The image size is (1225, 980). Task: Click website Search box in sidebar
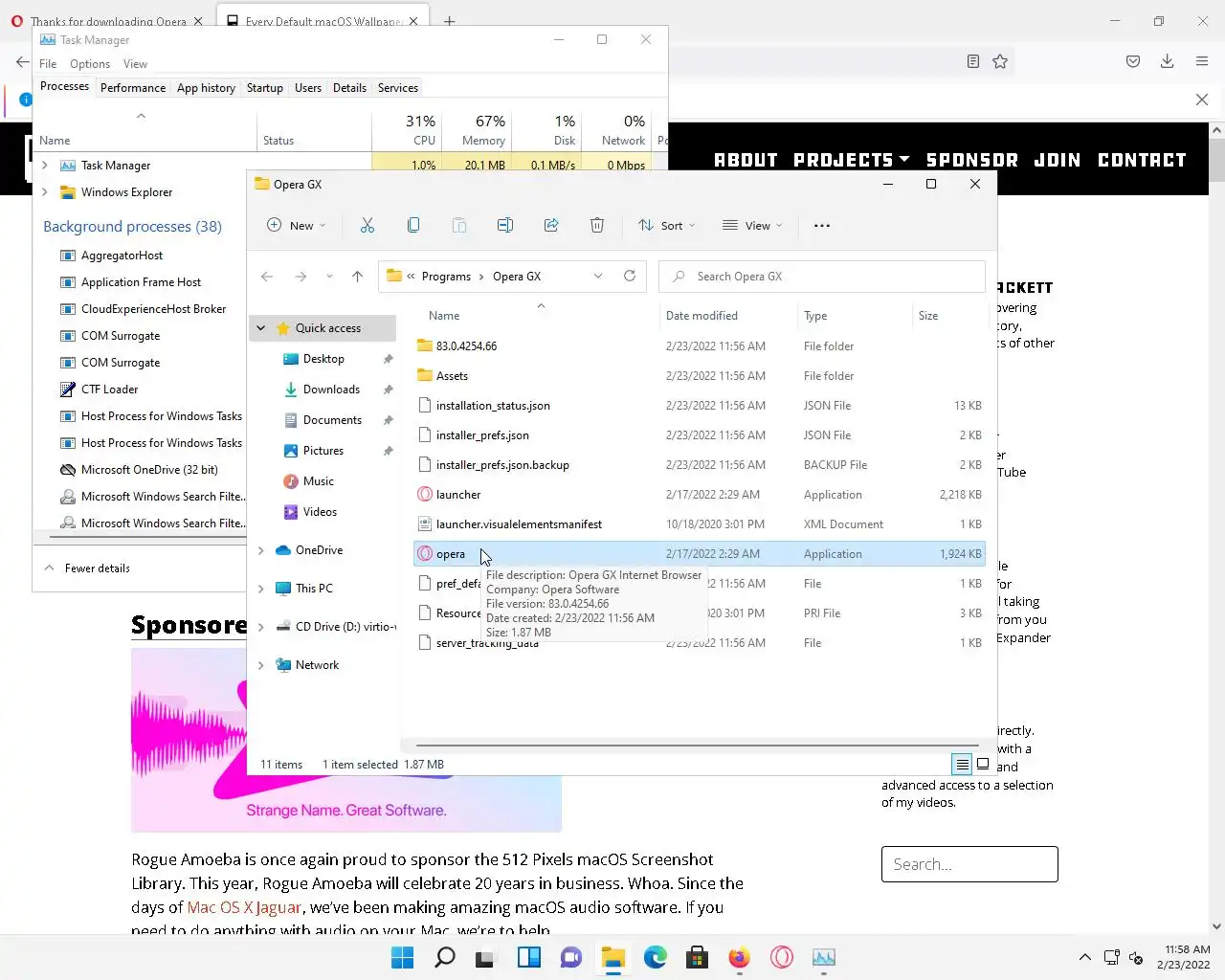969,864
